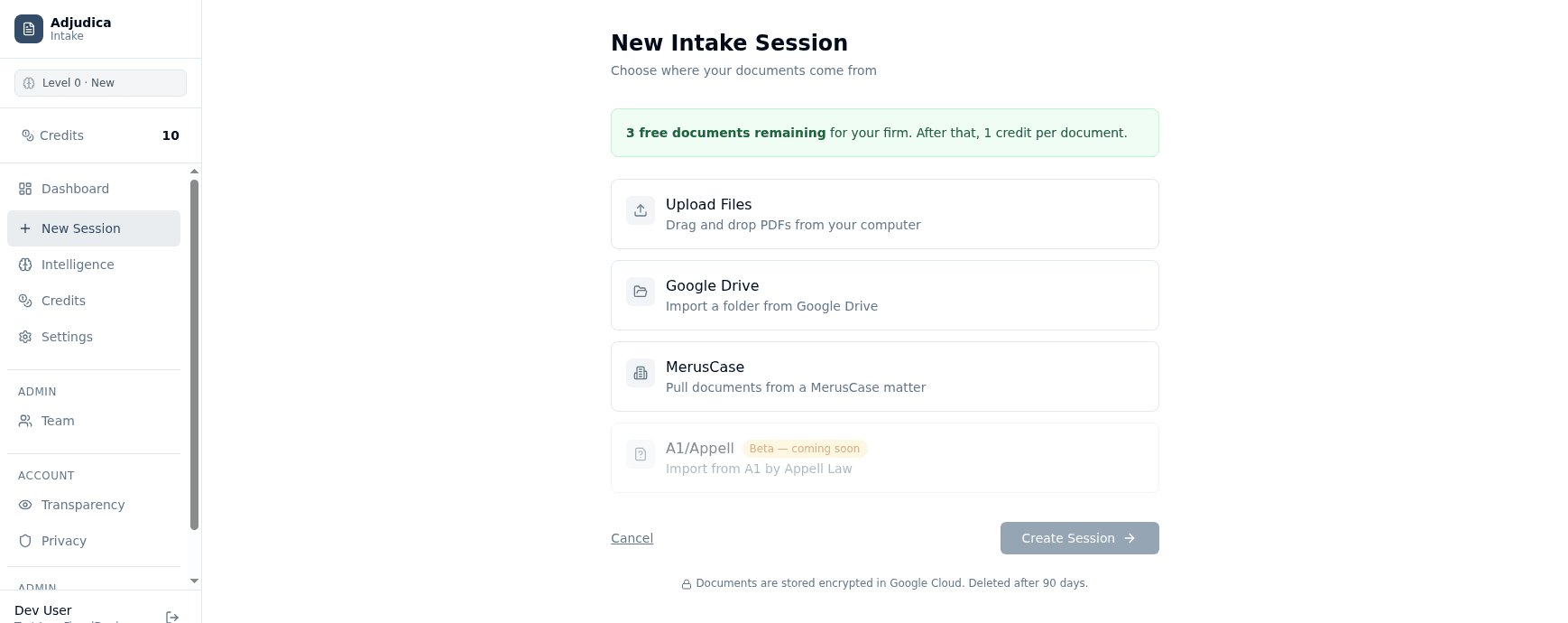This screenshot has width=1568, height=623.
Task: Select New Session in sidebar
Action: point(94,228)
